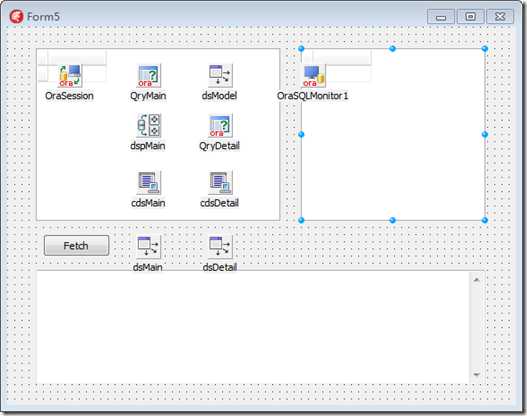Image resolution: width=527 pixels, height=416 pixels.
Task: Click the top-right selection handle of right grid
Action: tap(484, 49)
